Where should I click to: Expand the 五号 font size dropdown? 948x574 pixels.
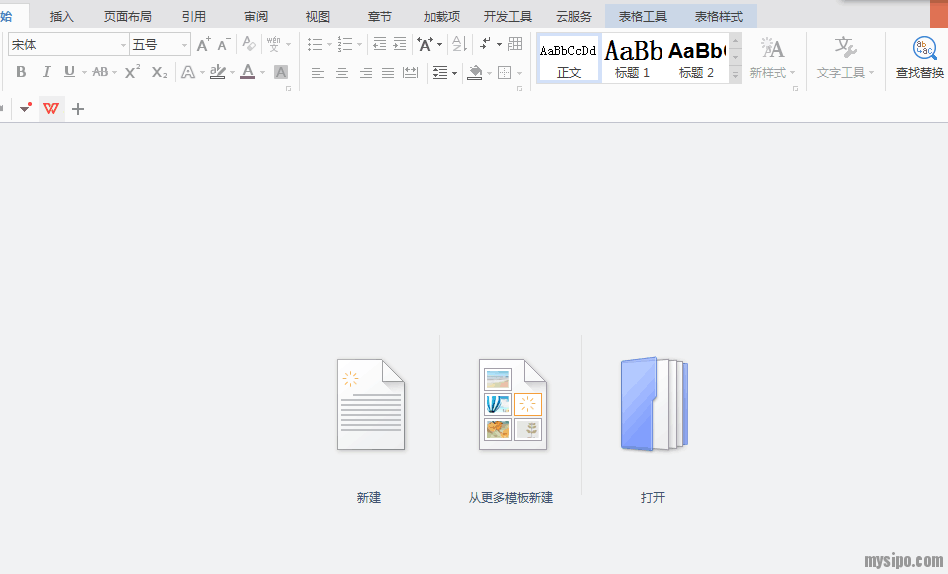click(x=184, y=45)
